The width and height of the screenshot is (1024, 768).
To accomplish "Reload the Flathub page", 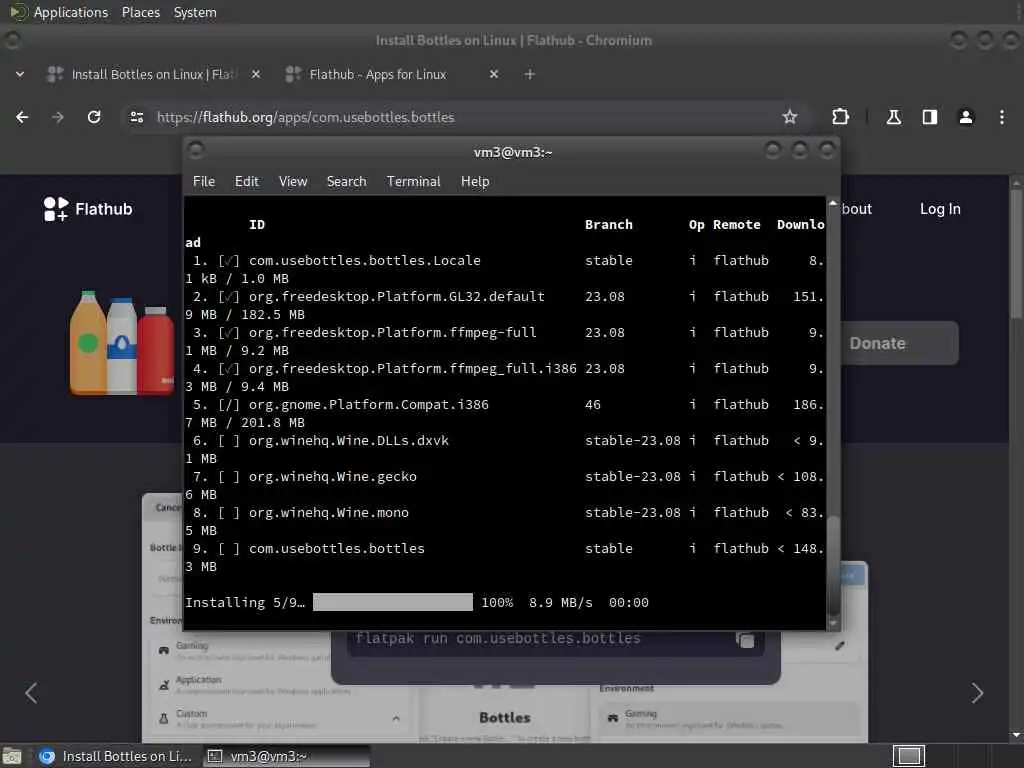I will click(94, 117).
